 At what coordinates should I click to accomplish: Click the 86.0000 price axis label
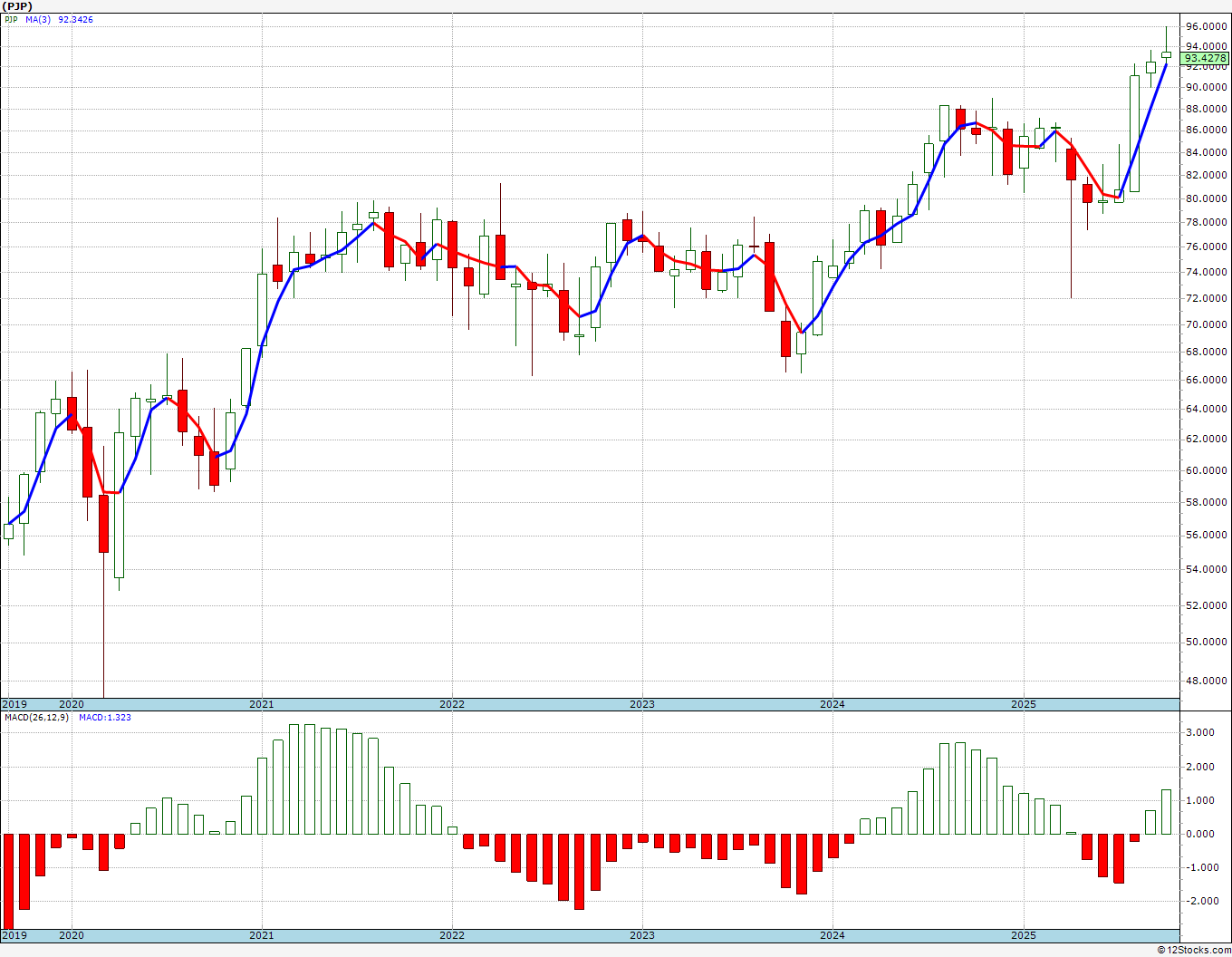(x=1207, y=130)
